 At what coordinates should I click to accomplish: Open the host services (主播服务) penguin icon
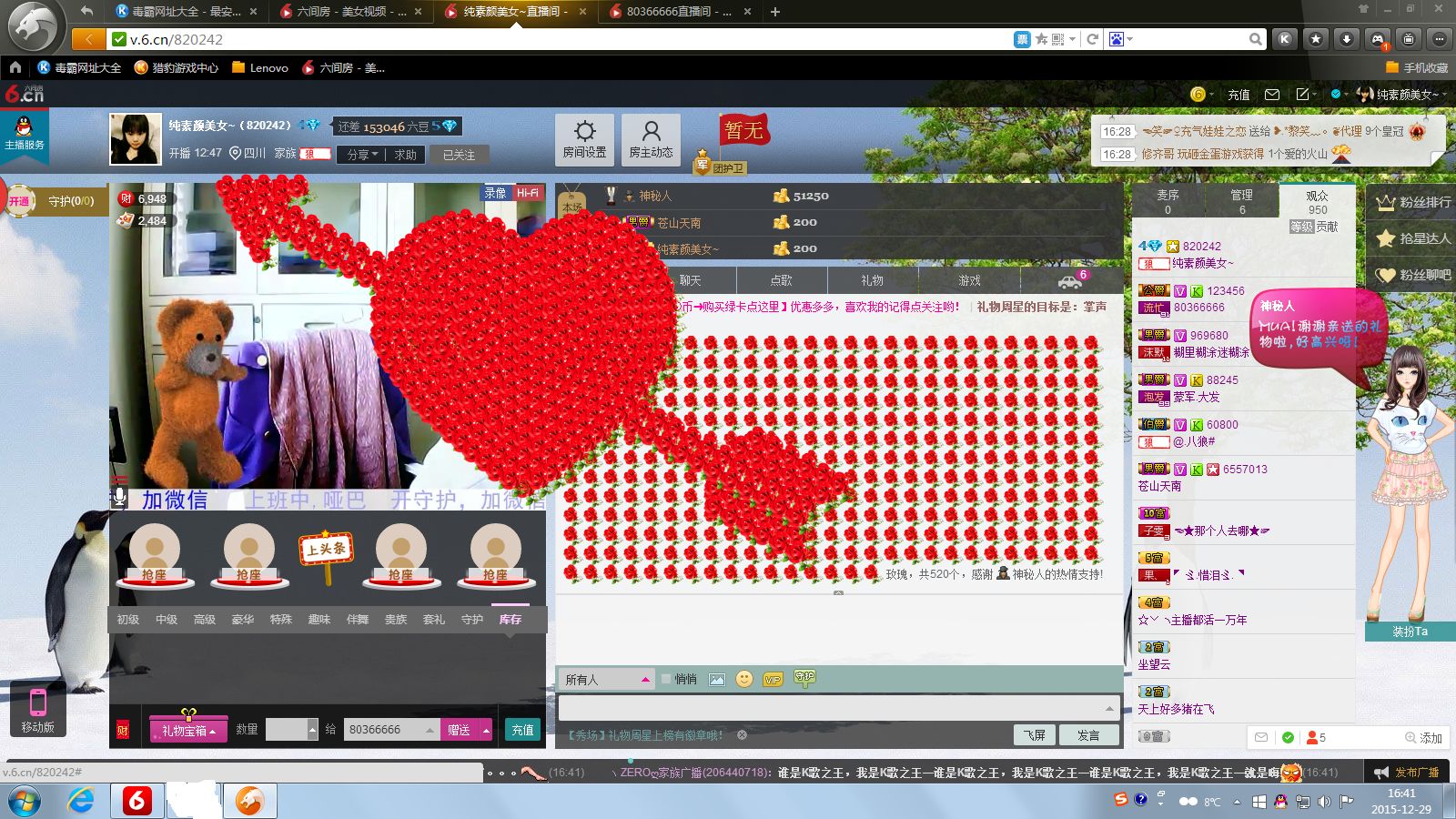click(x=25, y=133)
